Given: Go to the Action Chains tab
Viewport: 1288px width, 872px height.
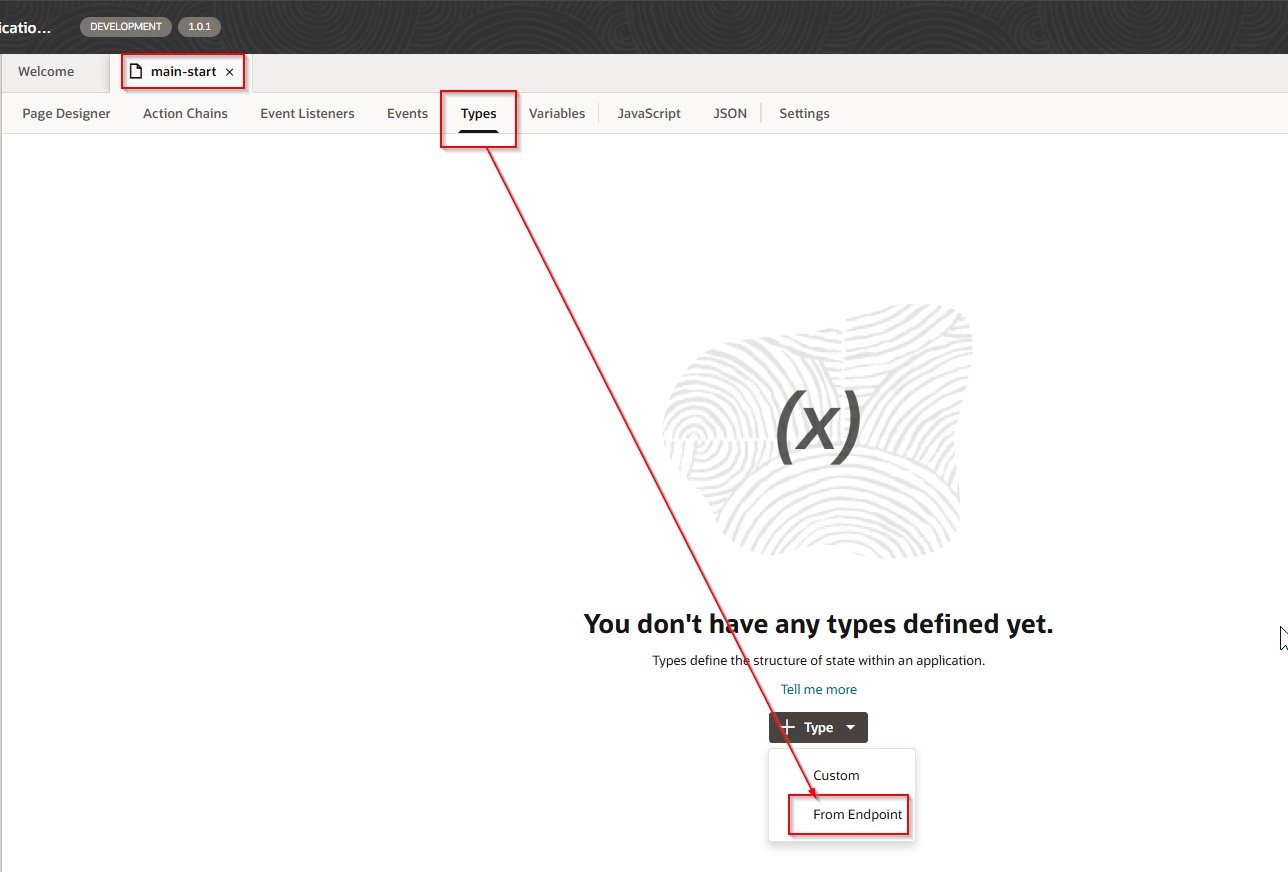Looking at the screenshot, I should [185, 113].
